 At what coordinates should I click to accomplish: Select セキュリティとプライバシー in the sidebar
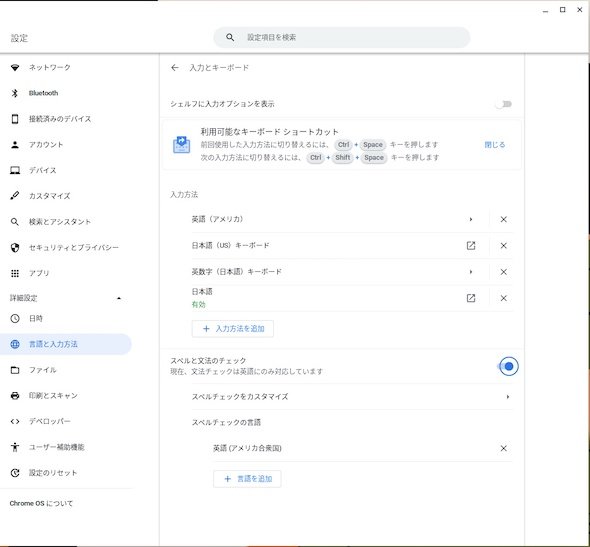pos(74,247)
